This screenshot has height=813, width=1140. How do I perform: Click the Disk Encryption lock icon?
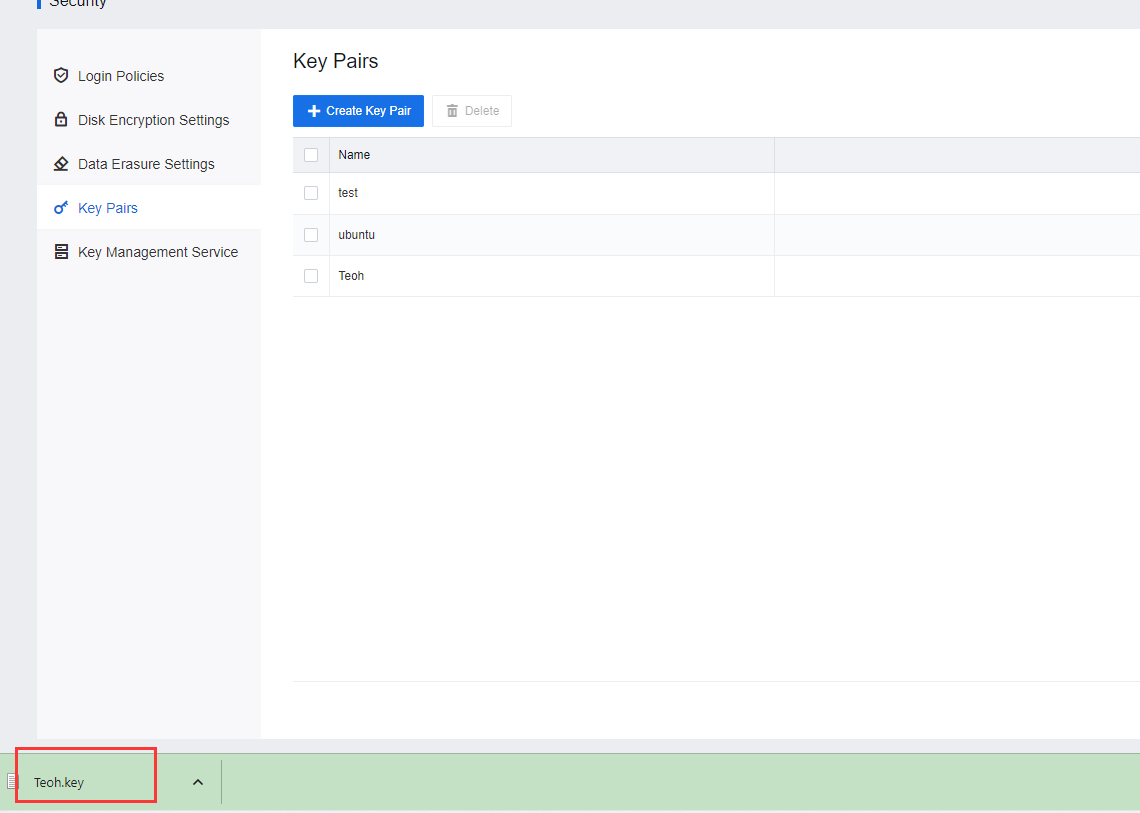pyautogui.click(x=61, y=120)
